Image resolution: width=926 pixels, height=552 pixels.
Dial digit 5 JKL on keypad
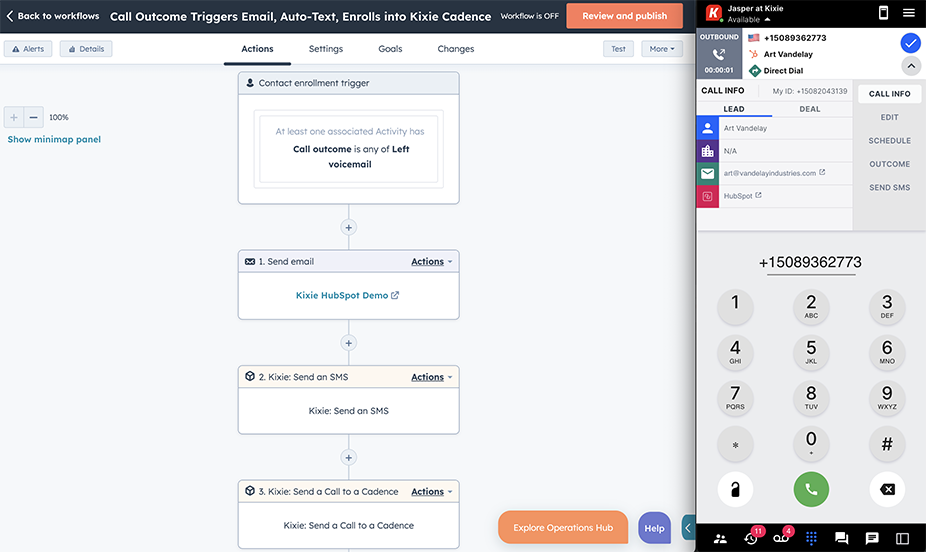click(x=811, y=352)
